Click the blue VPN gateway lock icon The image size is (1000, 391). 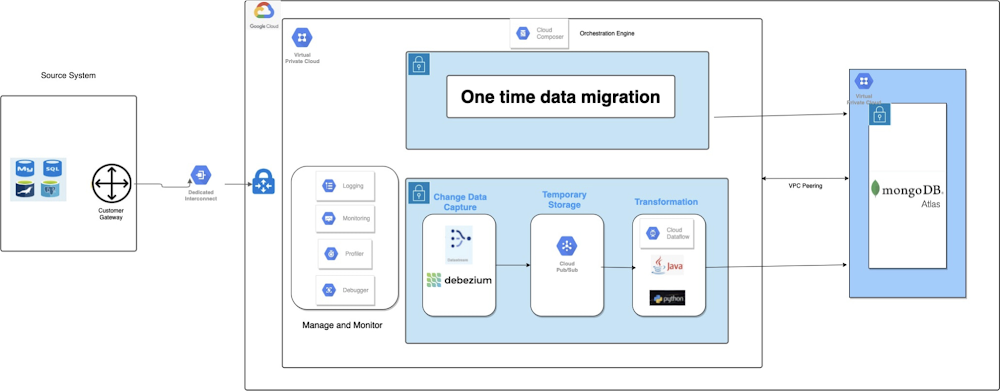point(263,182)
